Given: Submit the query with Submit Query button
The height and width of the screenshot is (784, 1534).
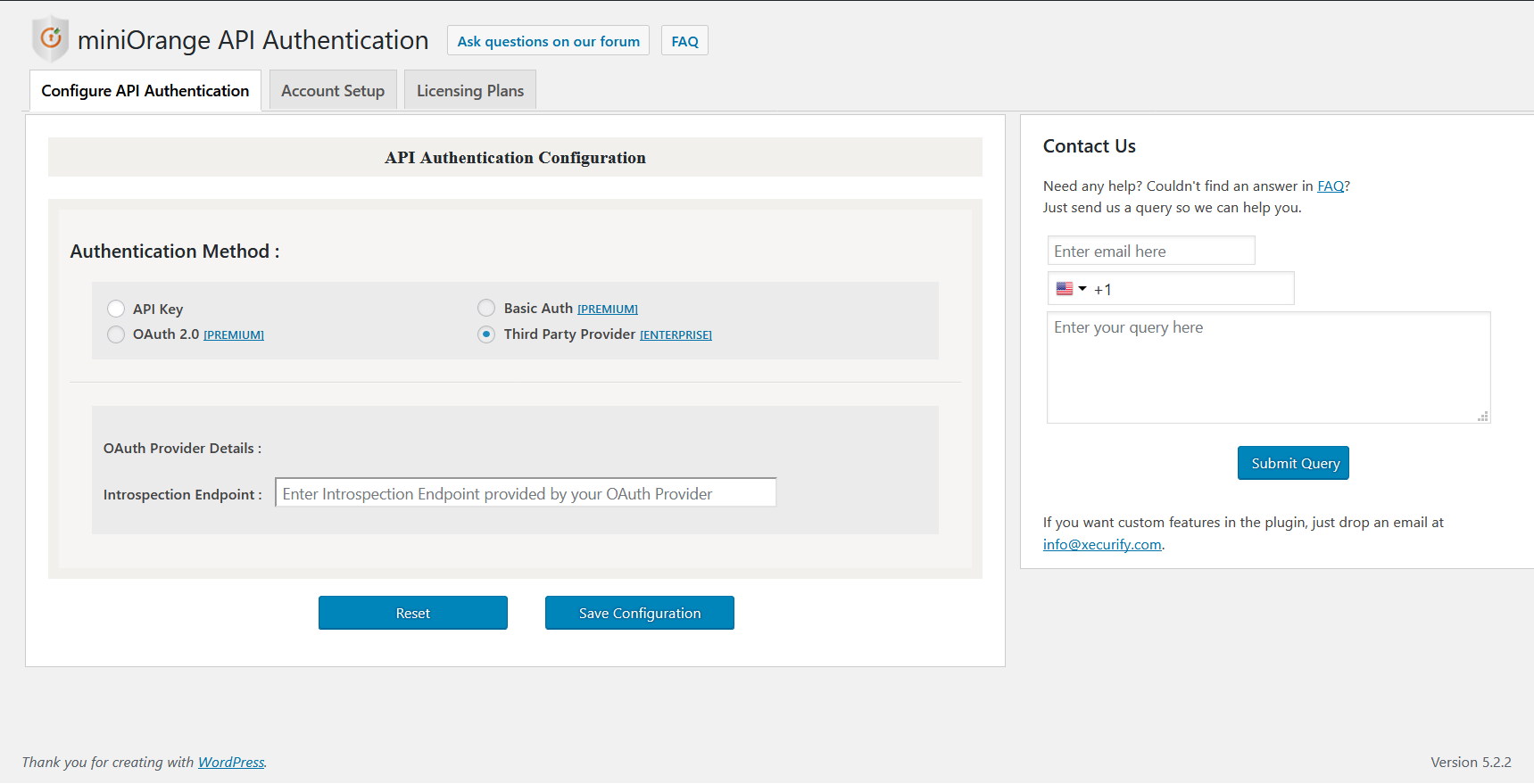Looking at the screenshot, I should point(1293,463).
